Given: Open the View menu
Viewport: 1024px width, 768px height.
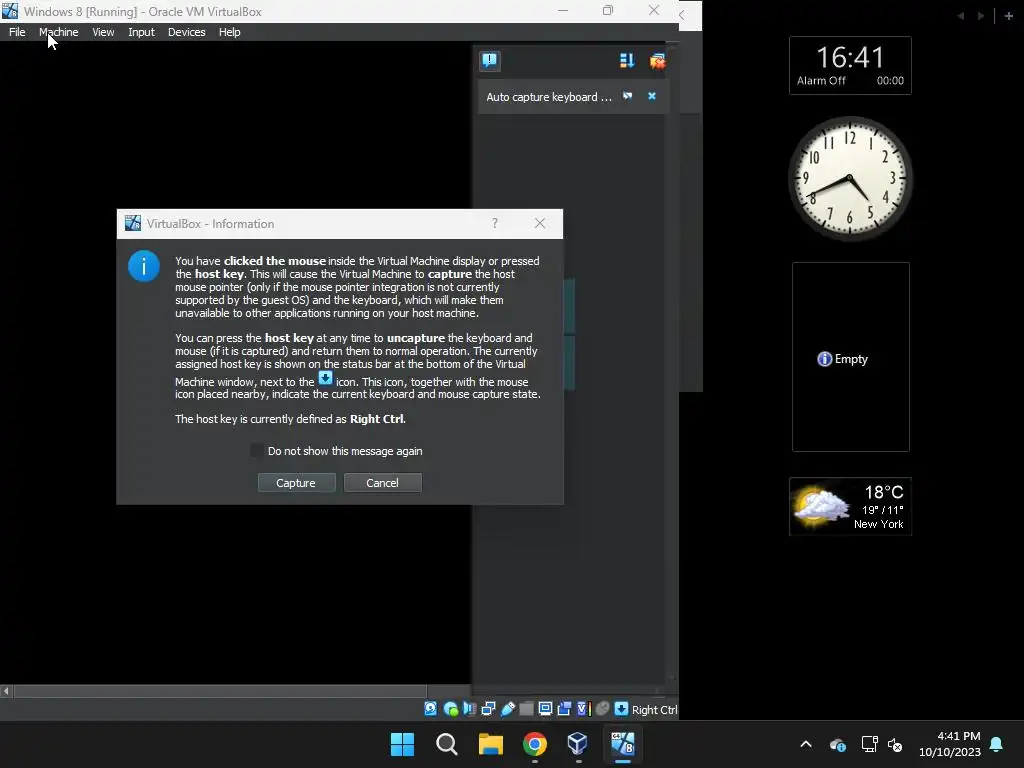Looking at the screenshot, I should [103, 32].
